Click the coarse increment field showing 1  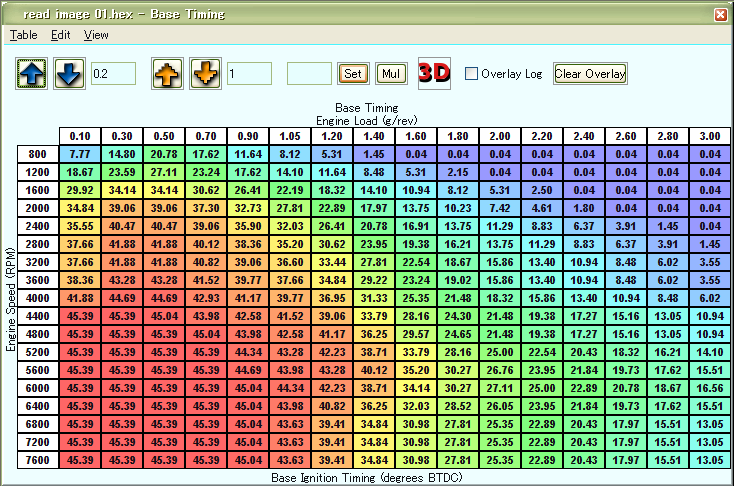pos(249,74)
